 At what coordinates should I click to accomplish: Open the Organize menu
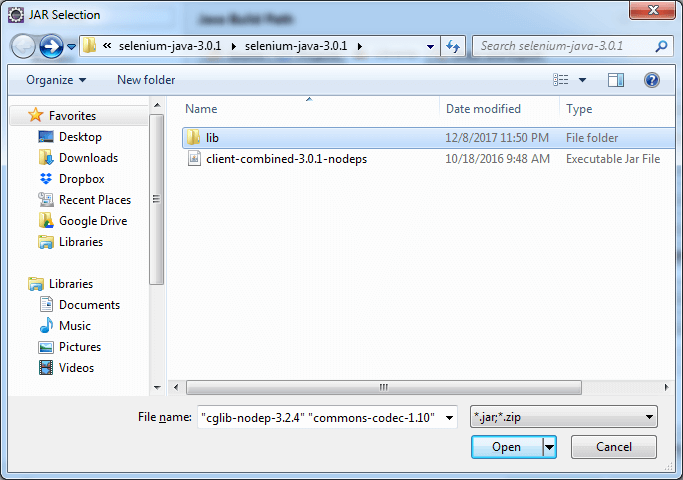point(56,80)
